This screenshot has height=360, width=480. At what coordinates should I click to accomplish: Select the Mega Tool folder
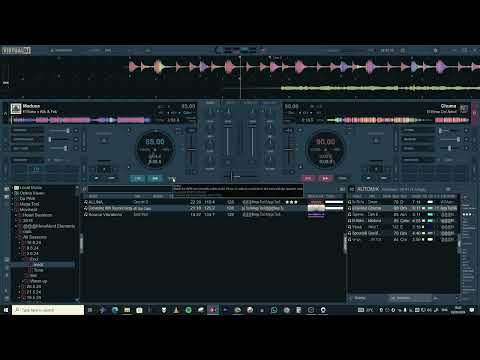pos(29,204)
